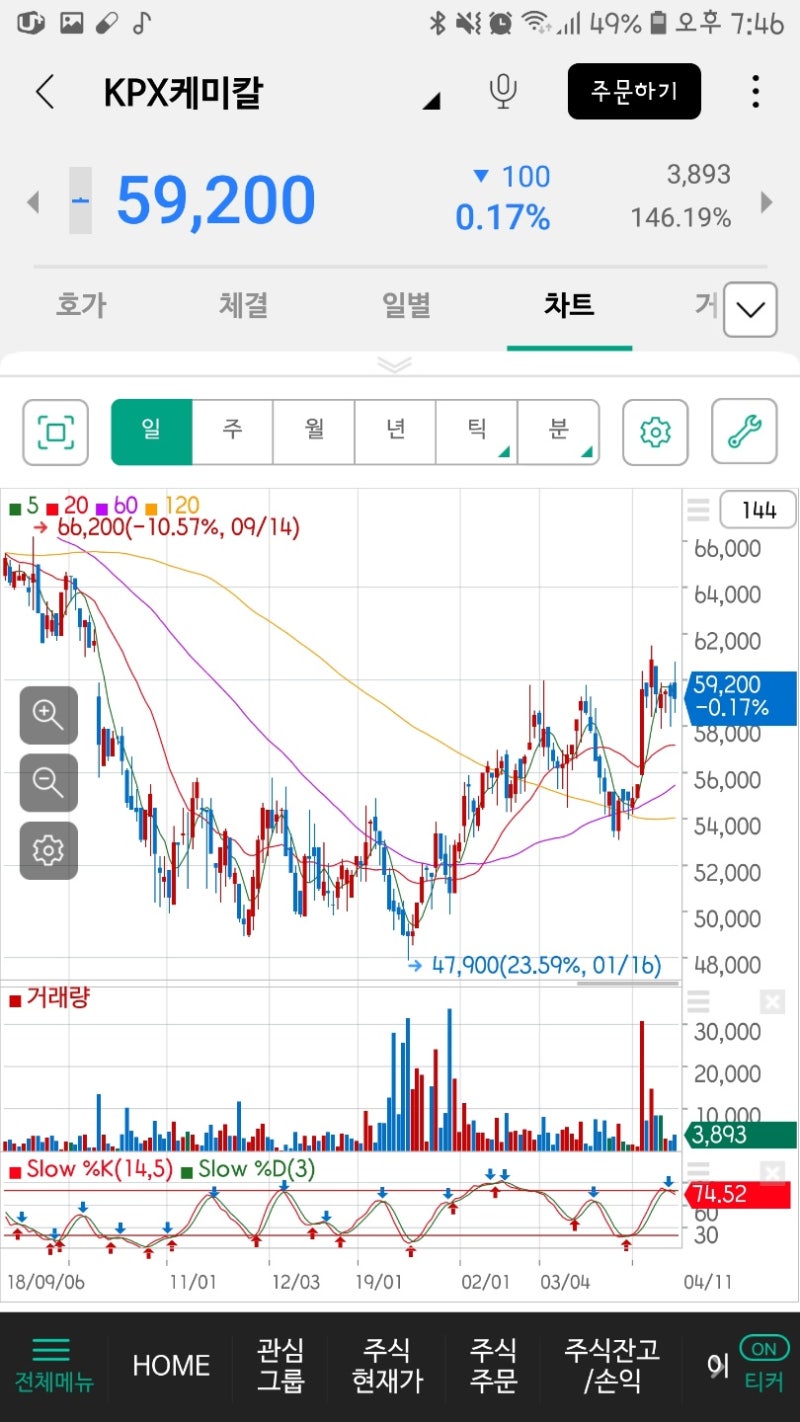Open the chart wrench tools icon
The image size is (800, 1422).
744,432
